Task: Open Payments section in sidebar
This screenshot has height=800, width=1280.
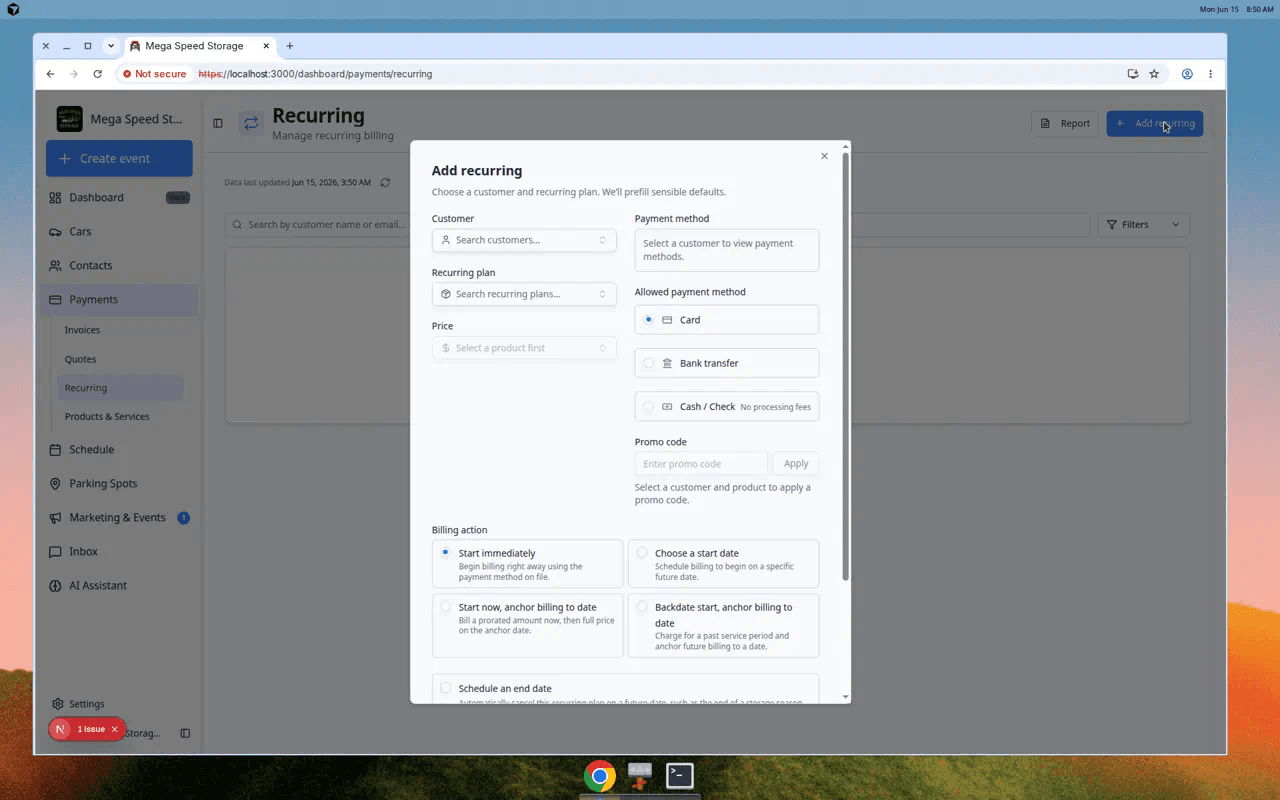Action: click(x=119, y=299)
